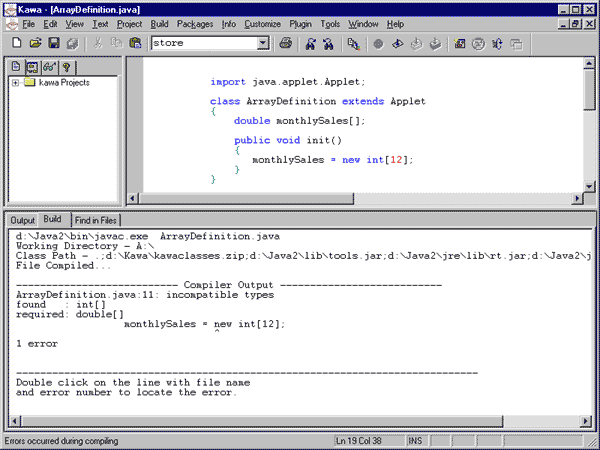Paste from clipboard with the clipboard icon
Image resolution: width=600 pixels, height=450 pixels.
pyautogui.click(x=135, y=43)
